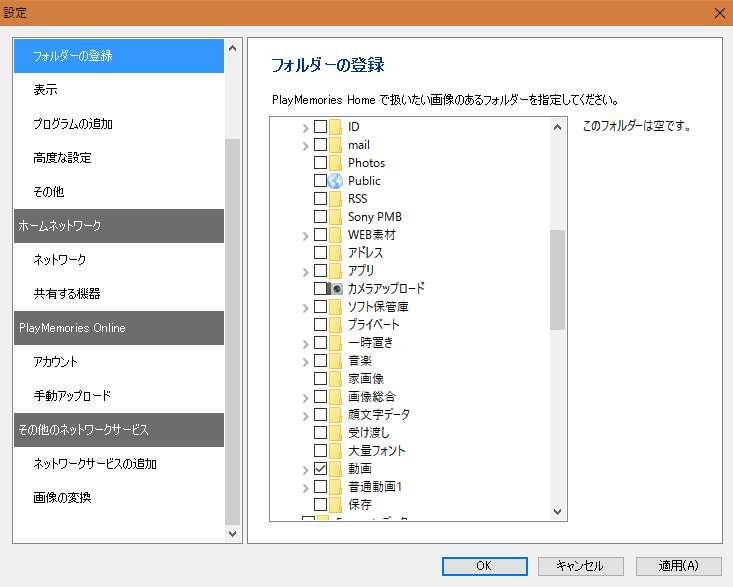The width and height of the screenshot is (733, 587).
Task: Click the RSS folder icon
Action: pos(335,199)
